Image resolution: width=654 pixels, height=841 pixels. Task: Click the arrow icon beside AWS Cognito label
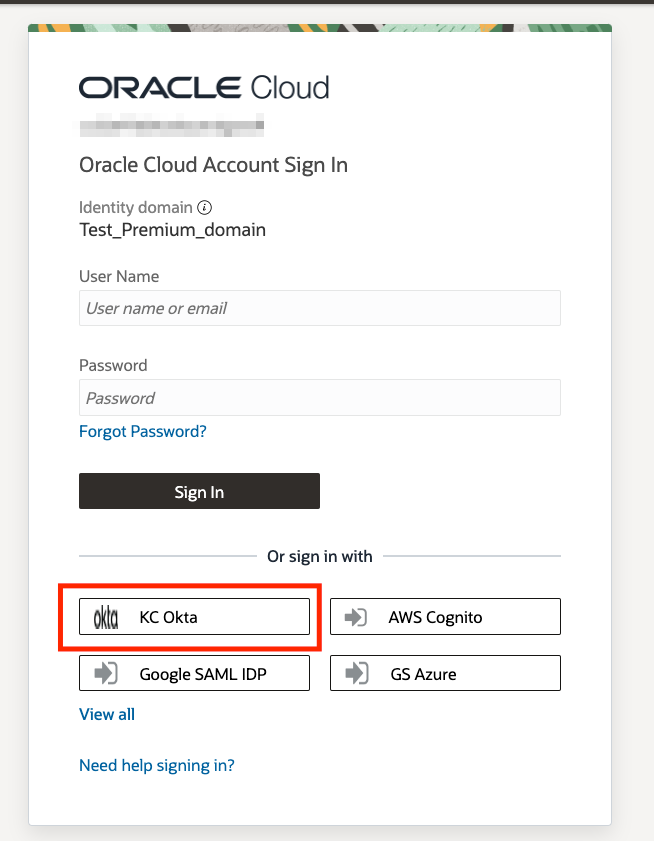point(354,616)
